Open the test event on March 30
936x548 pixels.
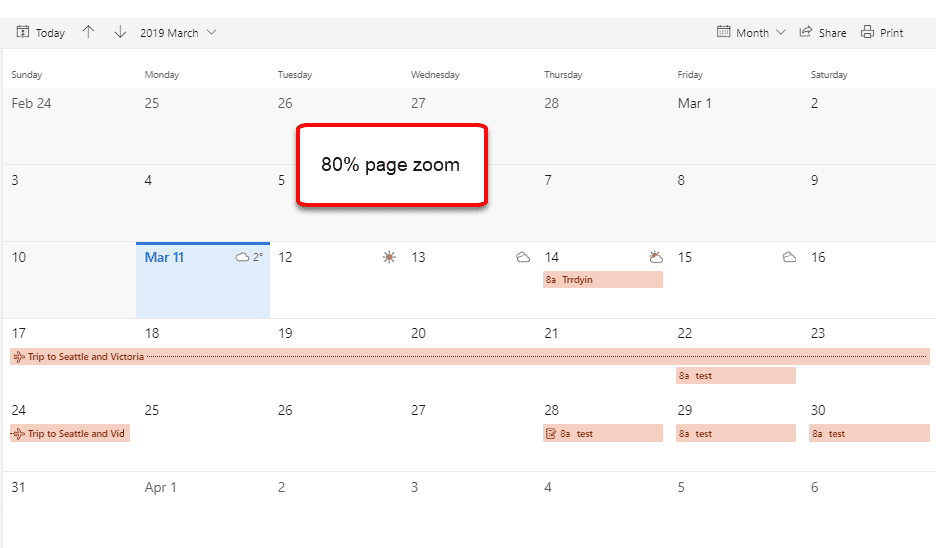(868, 433)
